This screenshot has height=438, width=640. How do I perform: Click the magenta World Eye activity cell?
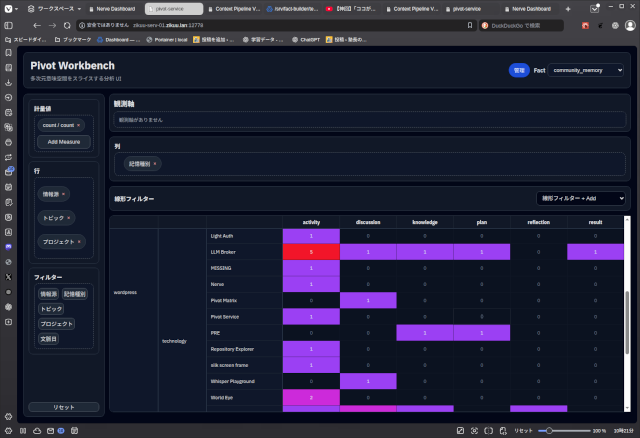(311, 398)
